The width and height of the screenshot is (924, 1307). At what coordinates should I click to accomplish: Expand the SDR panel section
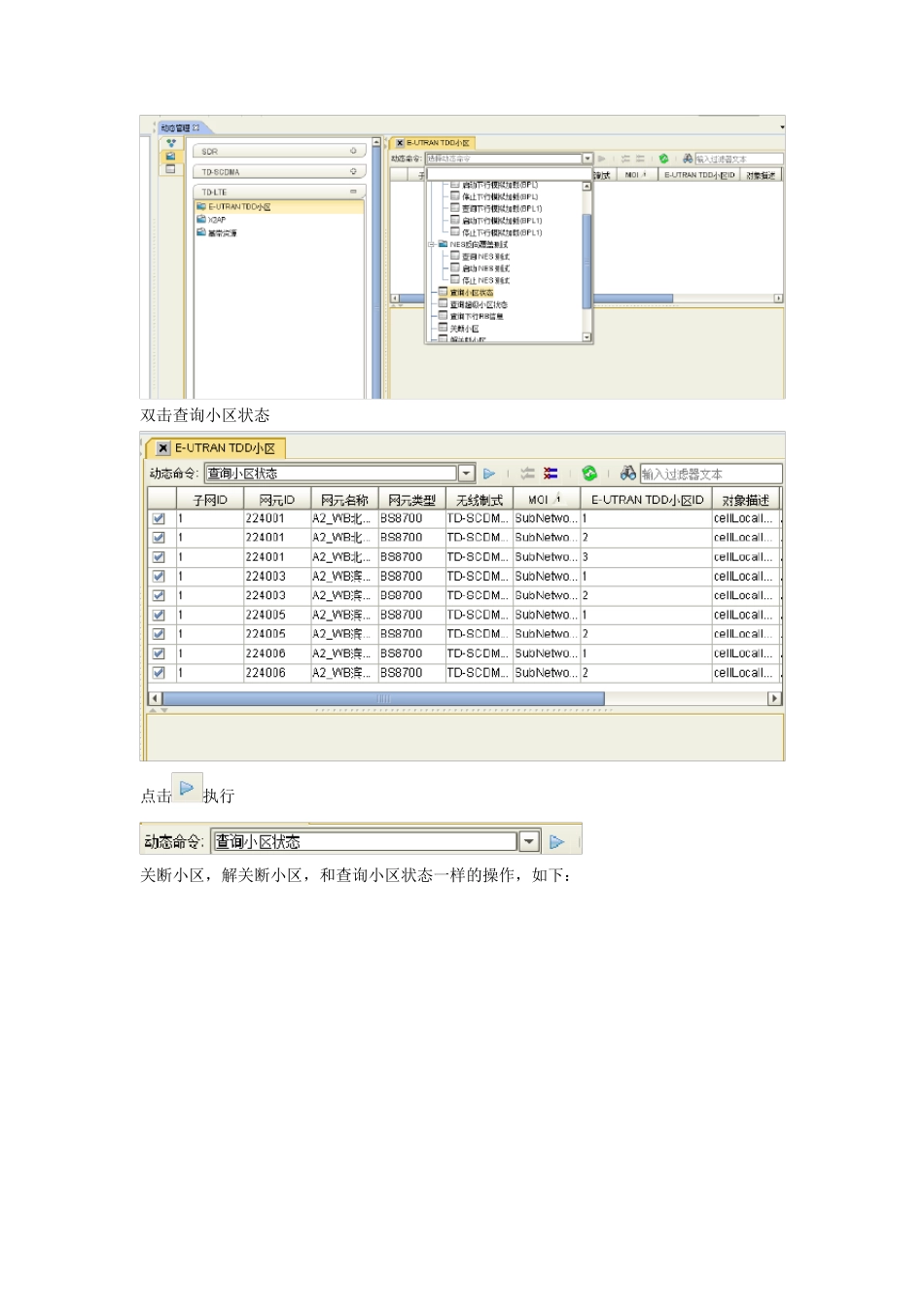coord(353,151)
